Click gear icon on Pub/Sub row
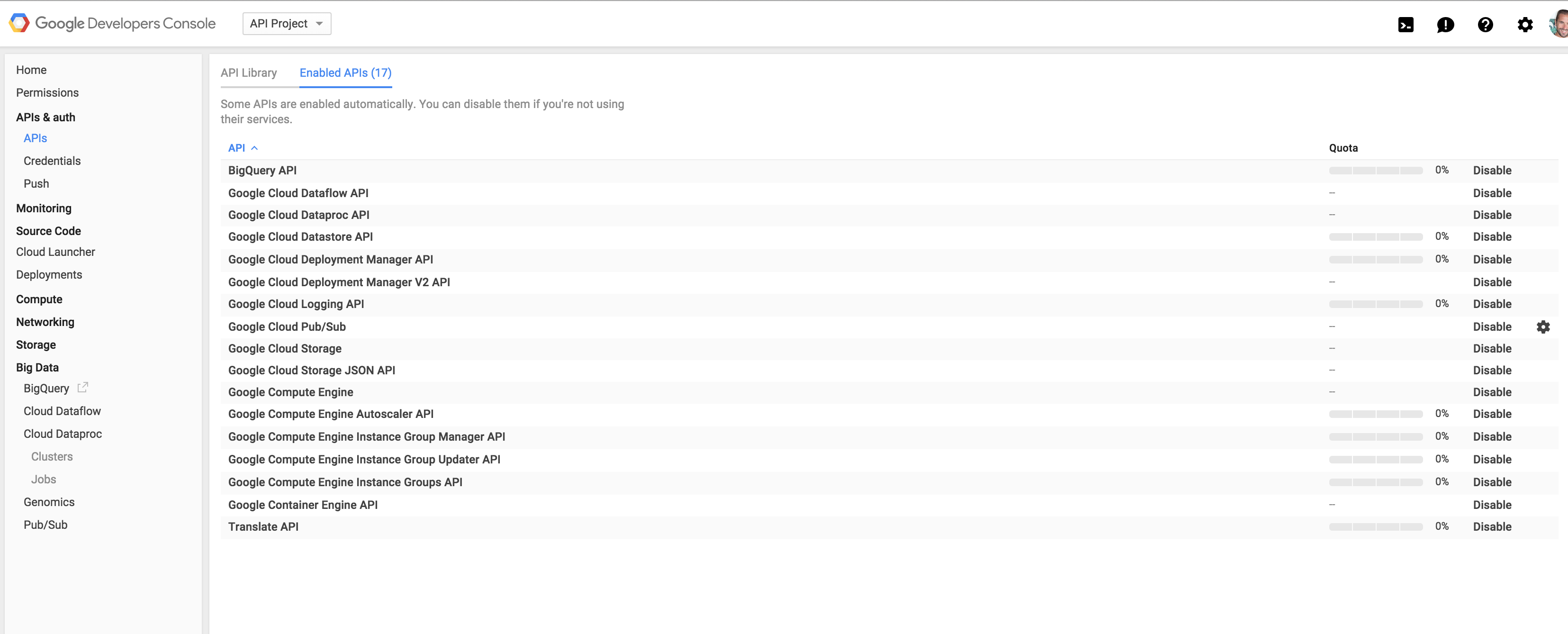Screen dimensions: 1568x634 point(1543,327)
